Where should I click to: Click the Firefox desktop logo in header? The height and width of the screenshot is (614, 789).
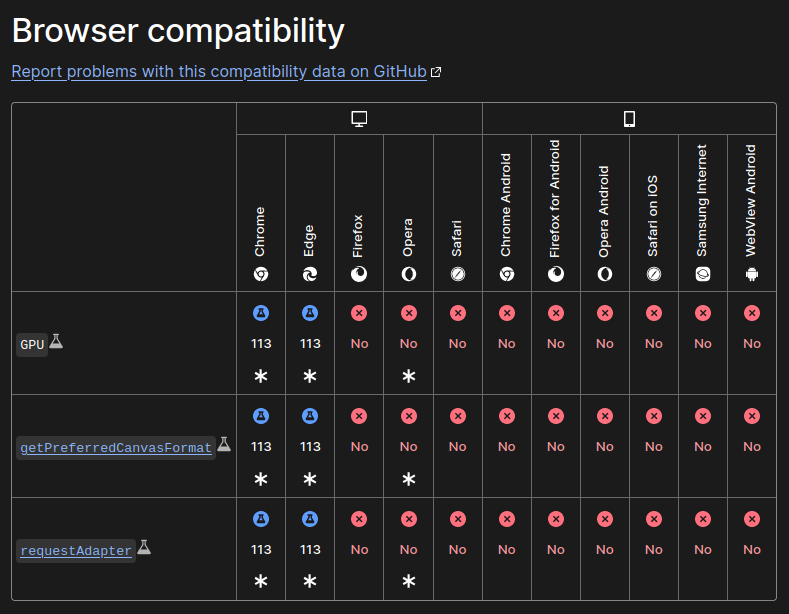coord(359,274)
